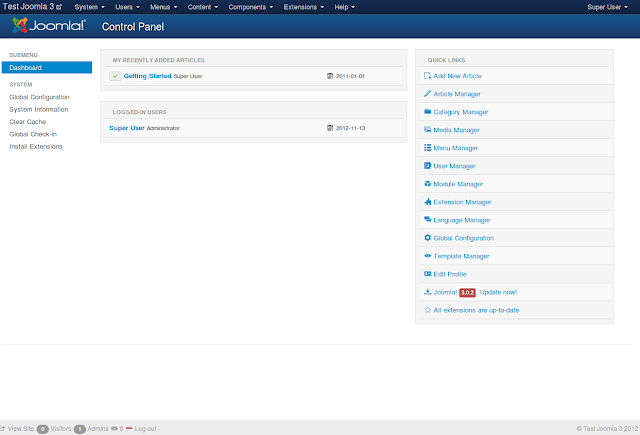The height and width of the screenshot is (435, 640).
Task: Click the Super User logged-in user link
Action: point(127,128)
